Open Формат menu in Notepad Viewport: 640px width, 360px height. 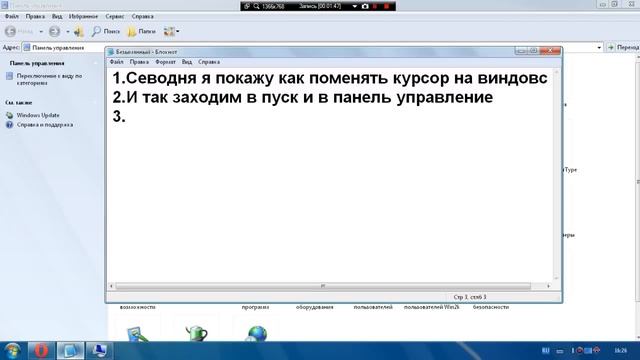coord(165,62)
